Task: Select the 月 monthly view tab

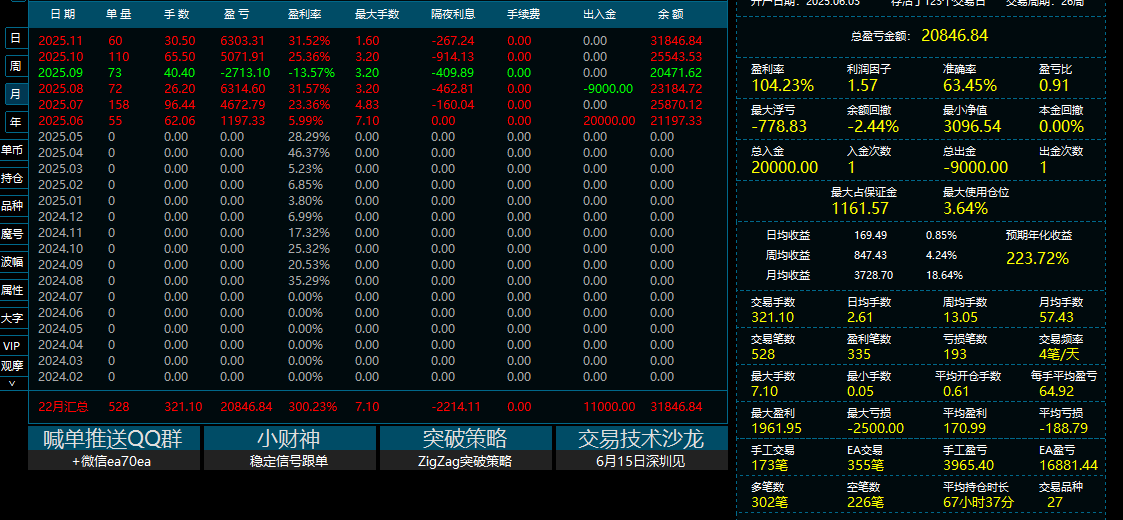Action: tap(15, 94)
